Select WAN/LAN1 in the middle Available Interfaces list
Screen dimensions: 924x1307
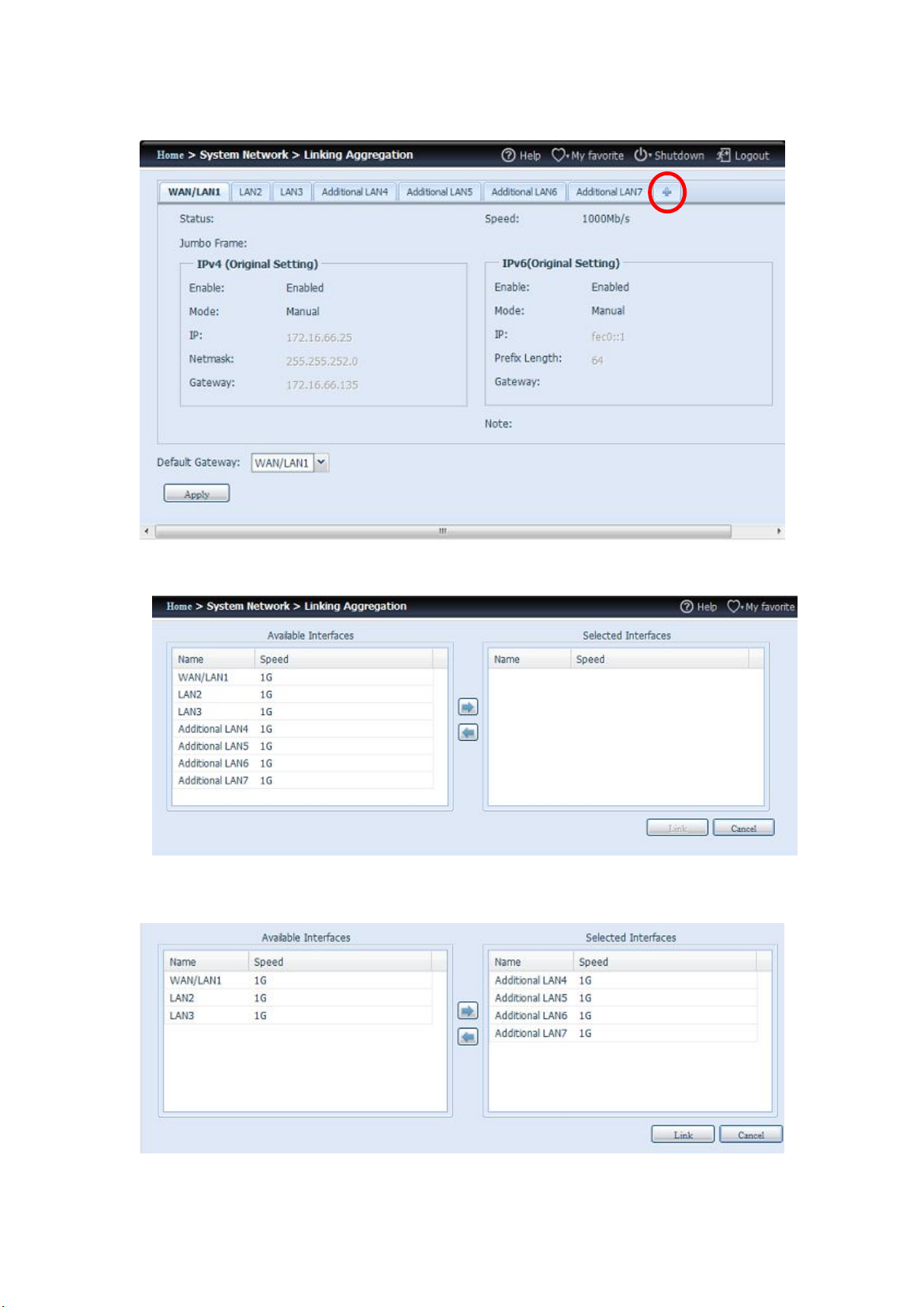[x=303, y=677]
